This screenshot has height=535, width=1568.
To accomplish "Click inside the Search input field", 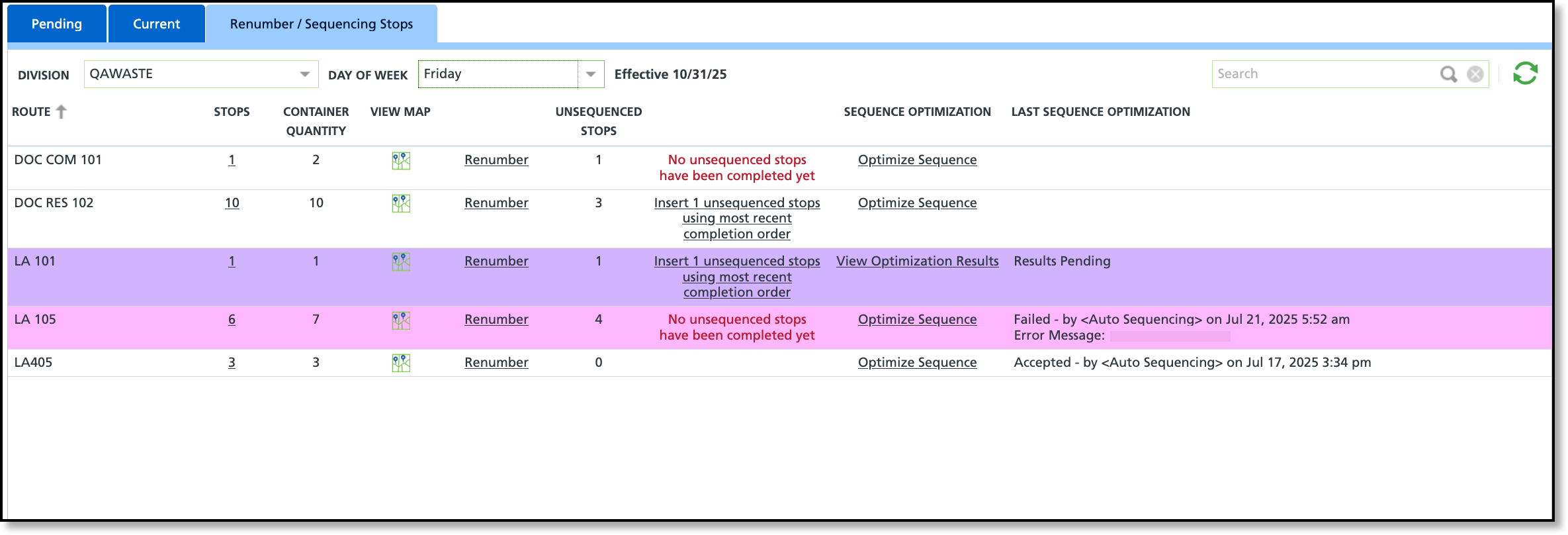I will [x=1323, y=74].
